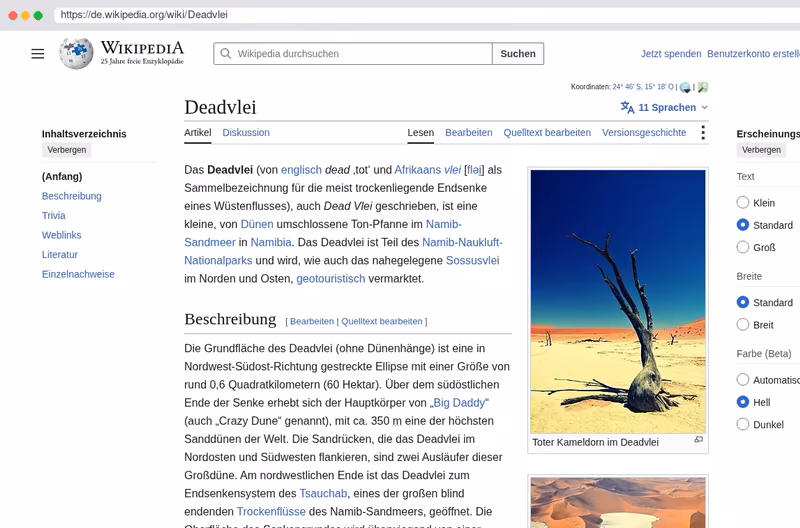The image size is (800, 528).
Task: Jump to Beschreibung in contents
Action: pos(71,196)
